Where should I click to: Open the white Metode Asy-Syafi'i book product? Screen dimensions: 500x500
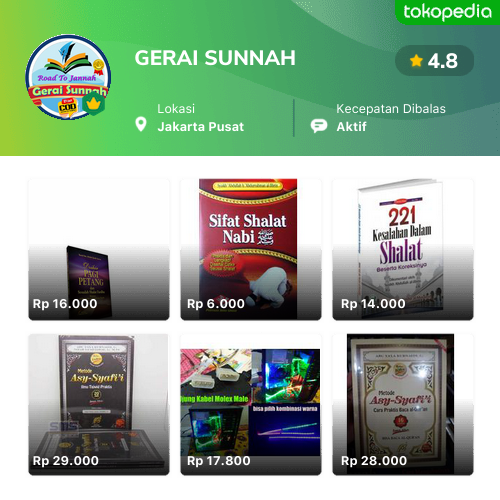[x=403, y=405]
